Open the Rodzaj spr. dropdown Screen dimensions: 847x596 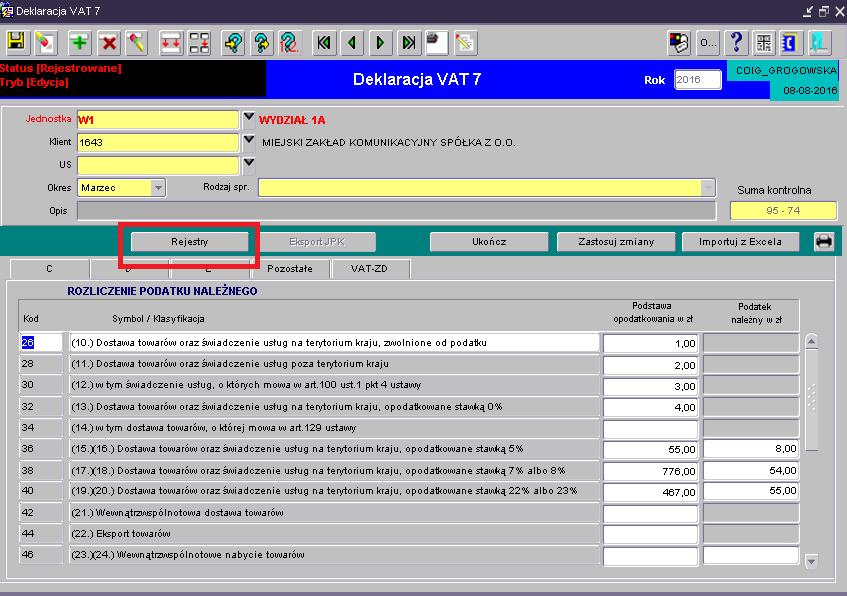click(x=708, y=187)
